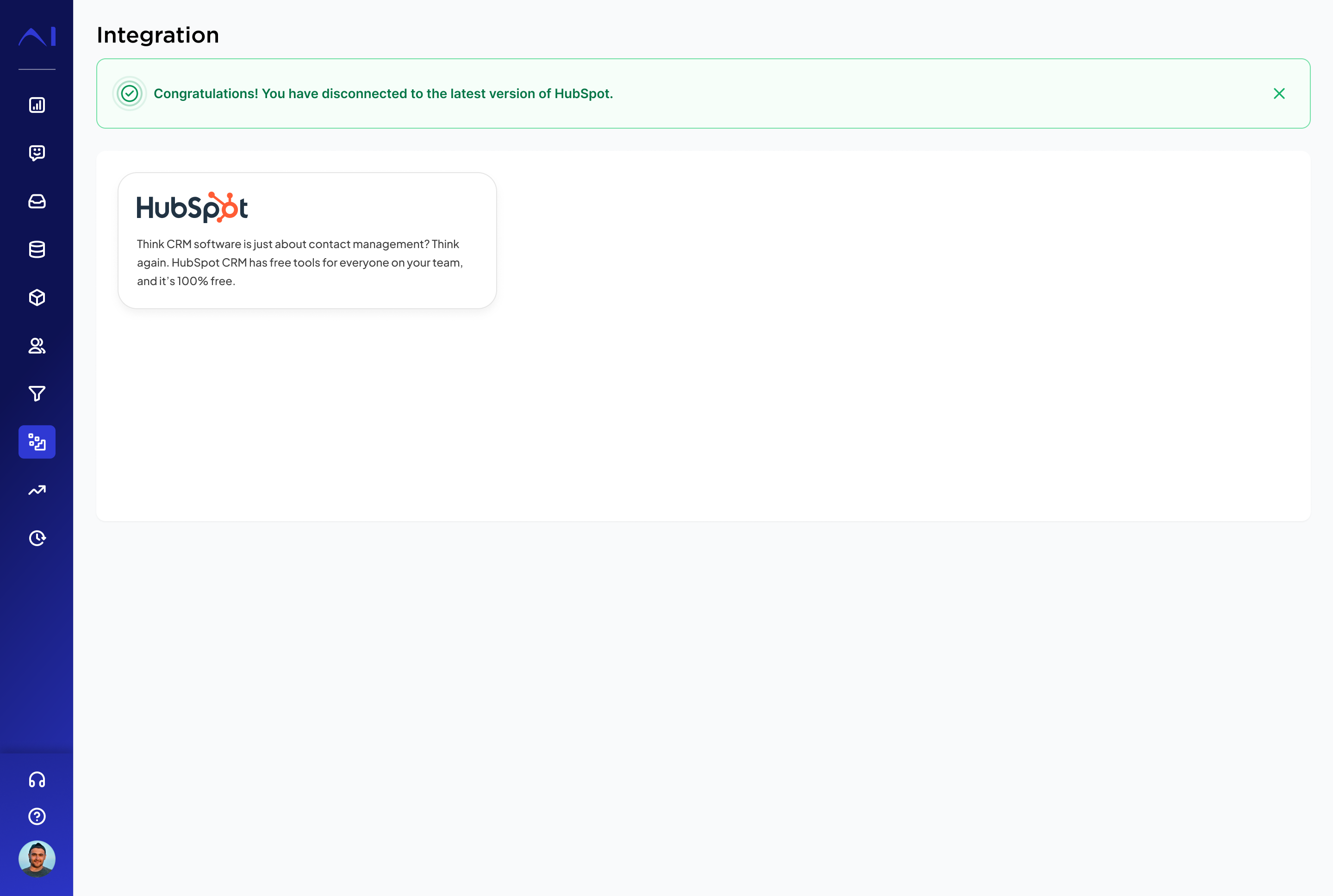Open the database stack icon
This screenshot has height=896, width=1333.
point(37,249)
